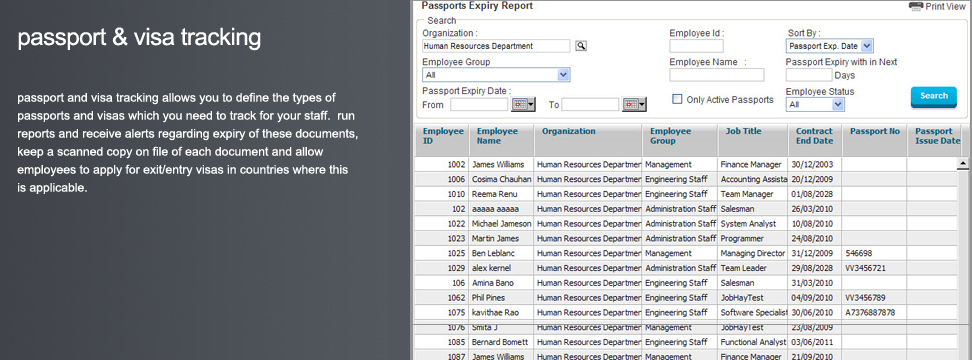Select the Michael Jameson name cell
Image resolution: width=972 pixels, height=360 pixels.
(x=501, y=224)
